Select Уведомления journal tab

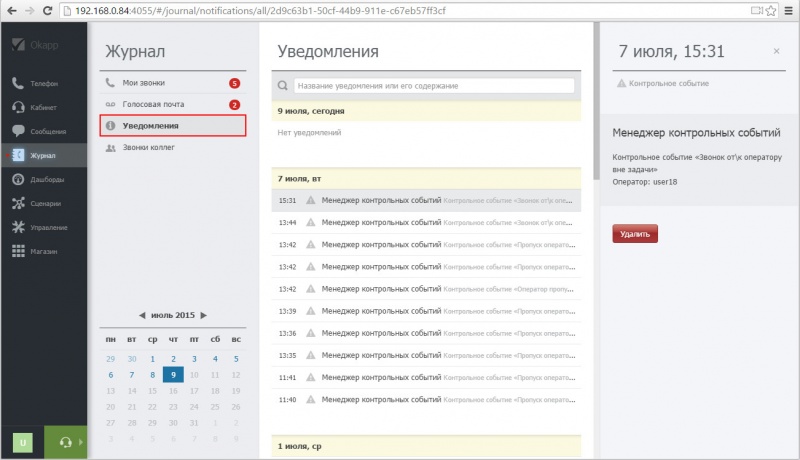click(172, 125)
